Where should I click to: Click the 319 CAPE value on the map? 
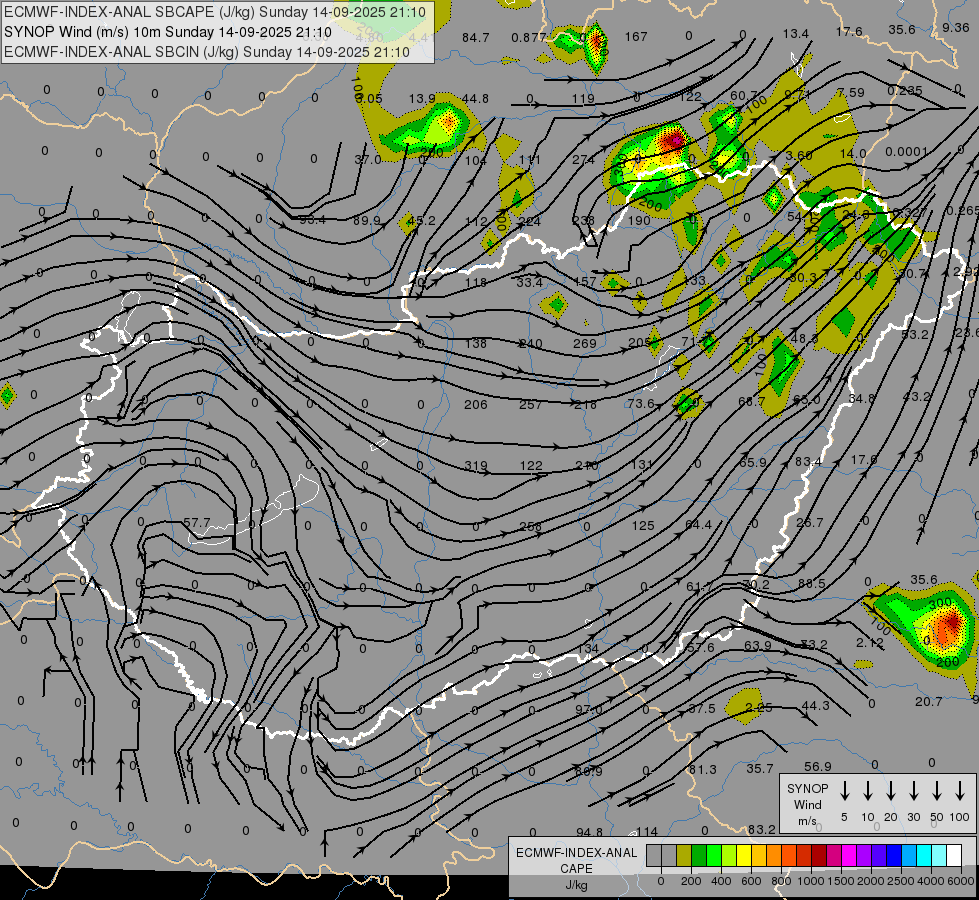(476, 465)
